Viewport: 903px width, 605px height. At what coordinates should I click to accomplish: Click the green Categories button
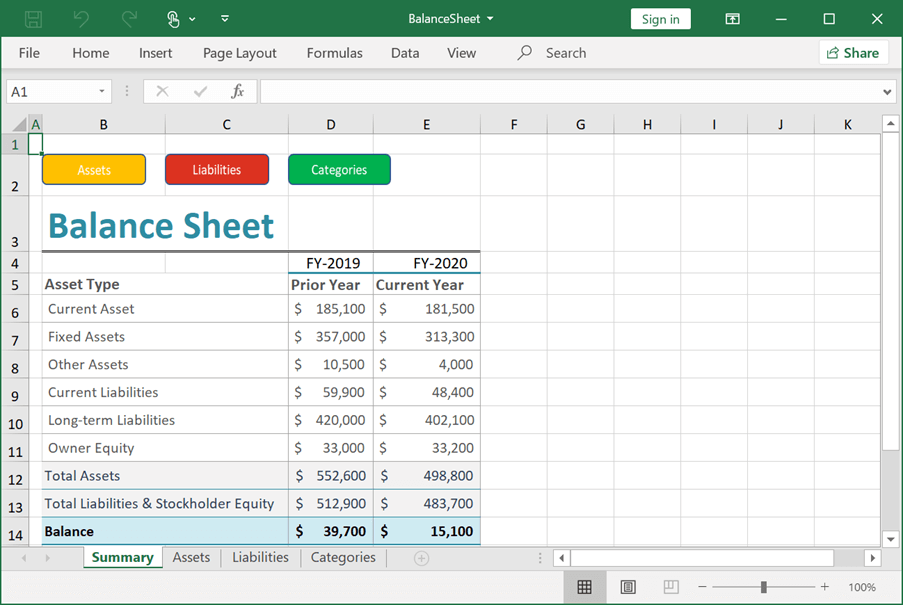[x=339, y=170]
